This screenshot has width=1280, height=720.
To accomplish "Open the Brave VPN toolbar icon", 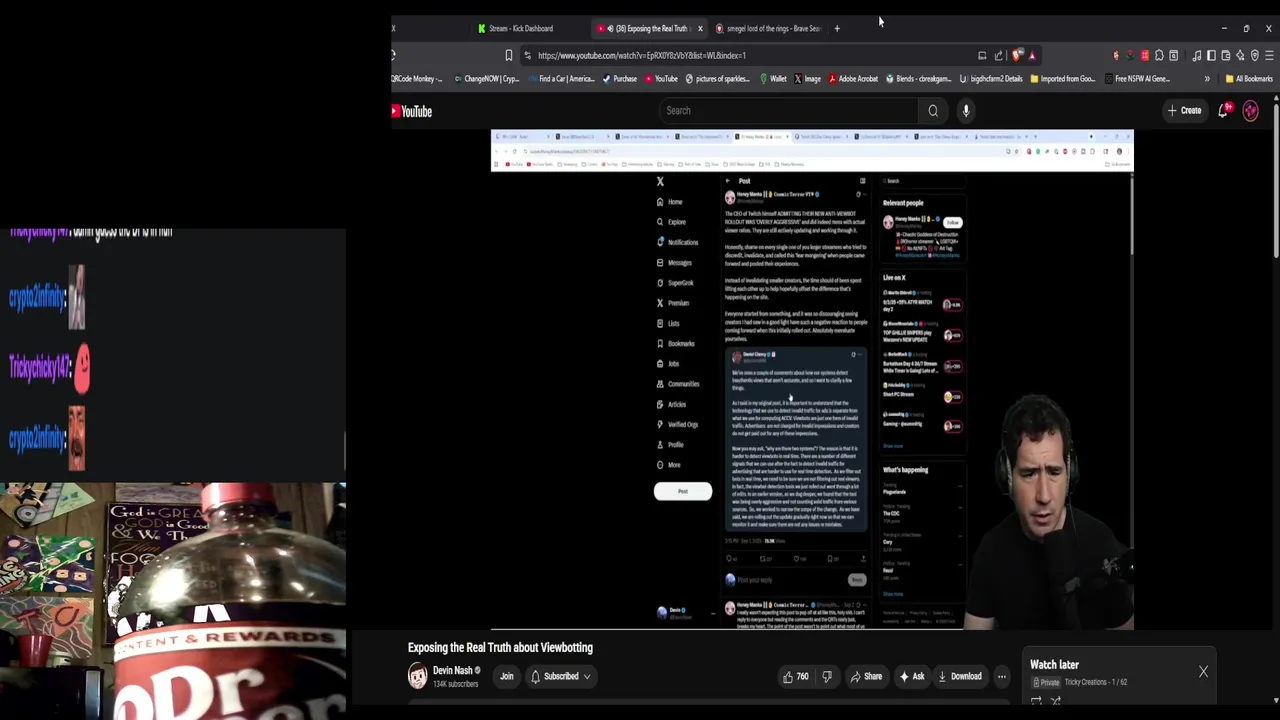I will [1255, 56].
